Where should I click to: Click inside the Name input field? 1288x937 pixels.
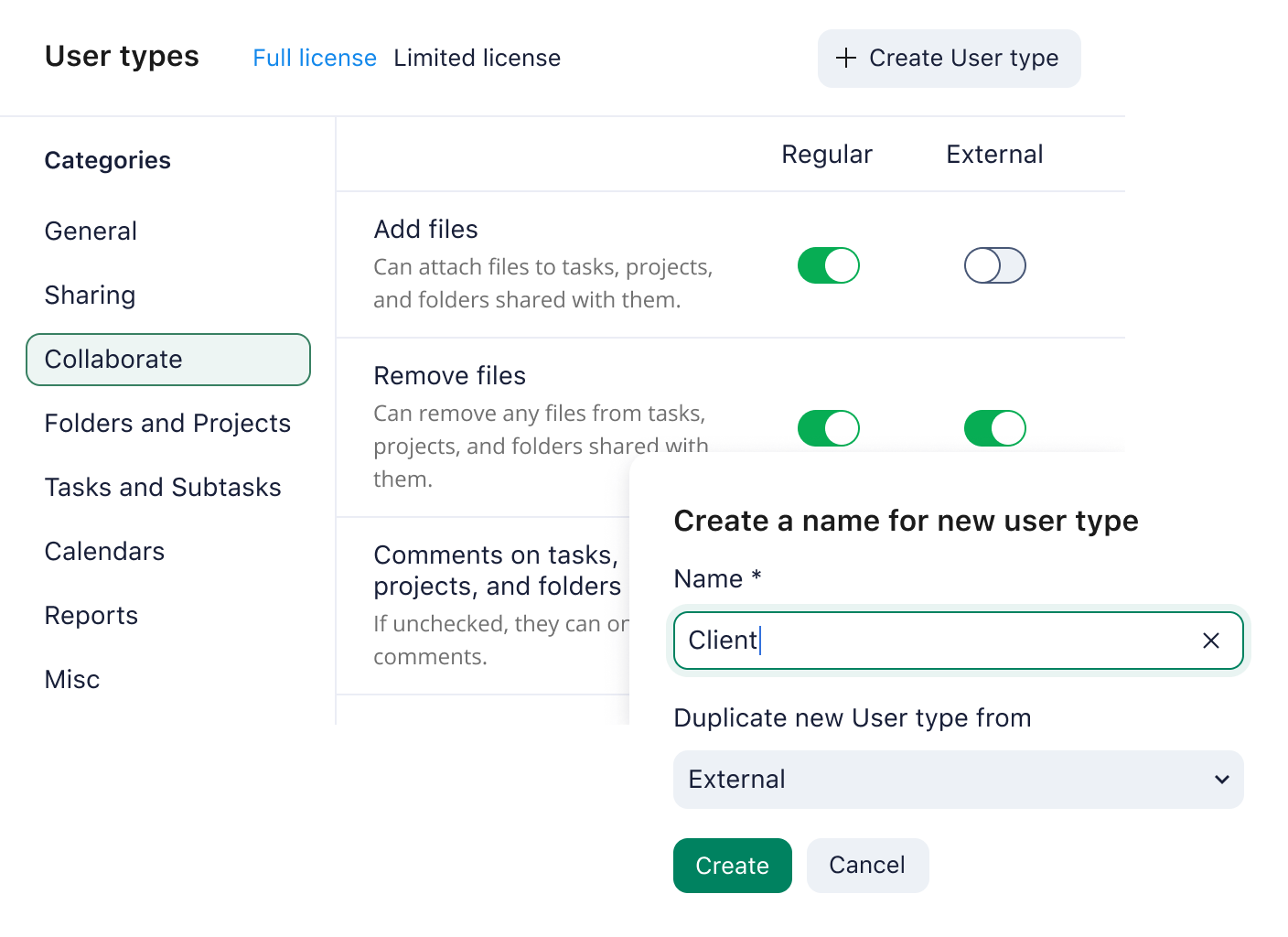pyautogui.click(x=915, y=641)
